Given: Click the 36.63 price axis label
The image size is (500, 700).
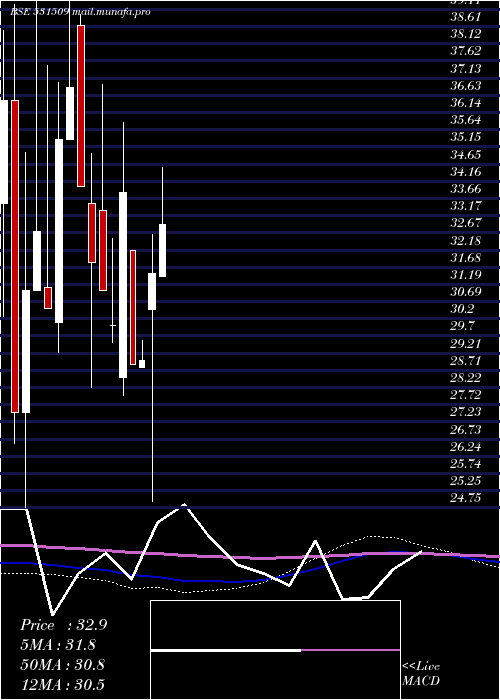Looking at the screenshot, I should click(466, 86).
